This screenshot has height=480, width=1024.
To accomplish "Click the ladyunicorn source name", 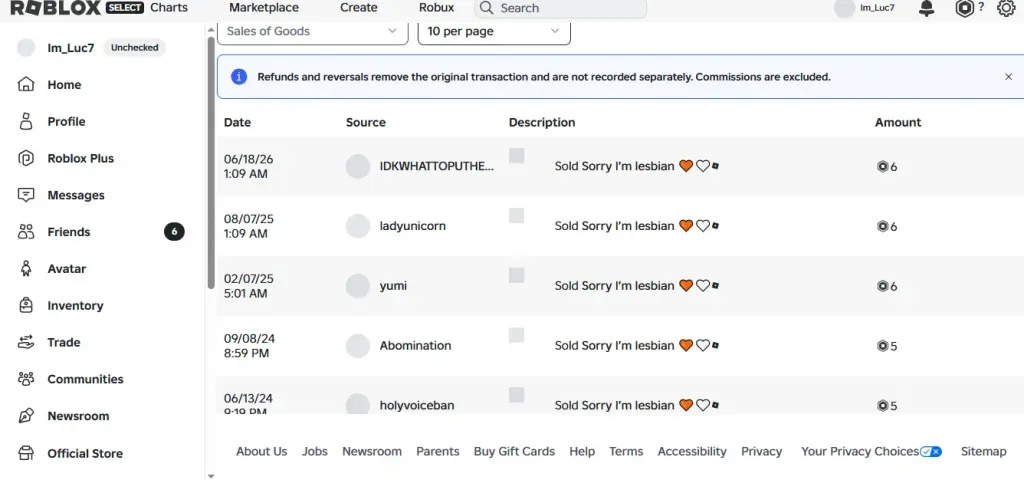I will click(413, 226).
